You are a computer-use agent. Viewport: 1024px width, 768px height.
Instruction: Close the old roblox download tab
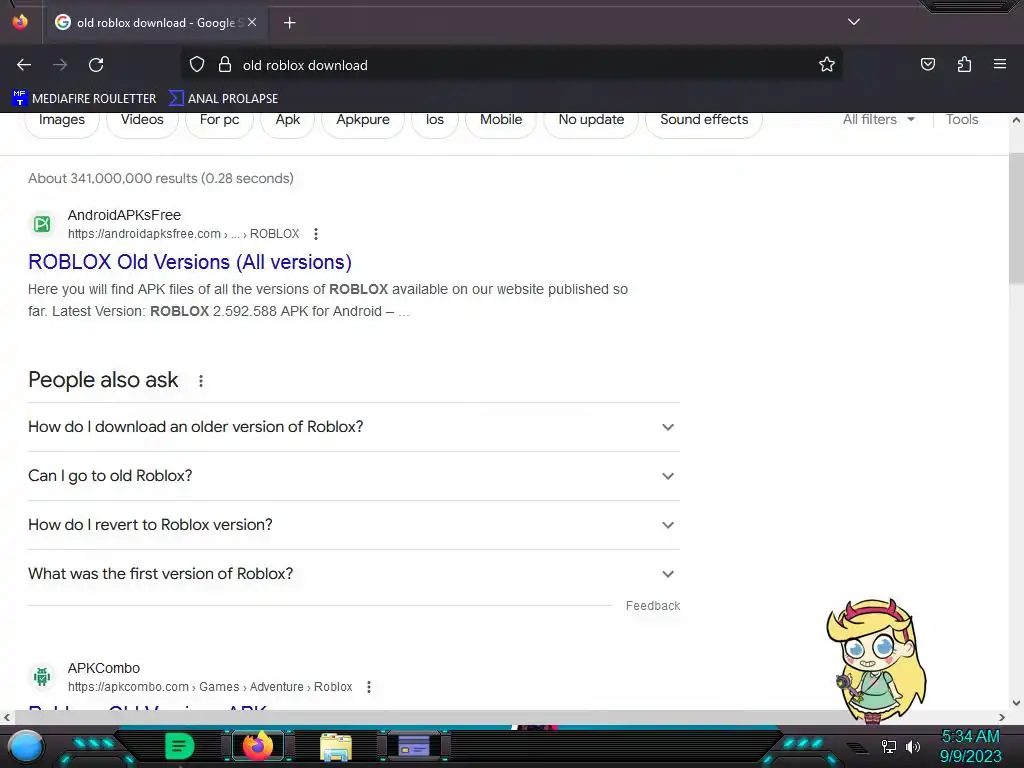pyautogui.click(x=252, y=22)
